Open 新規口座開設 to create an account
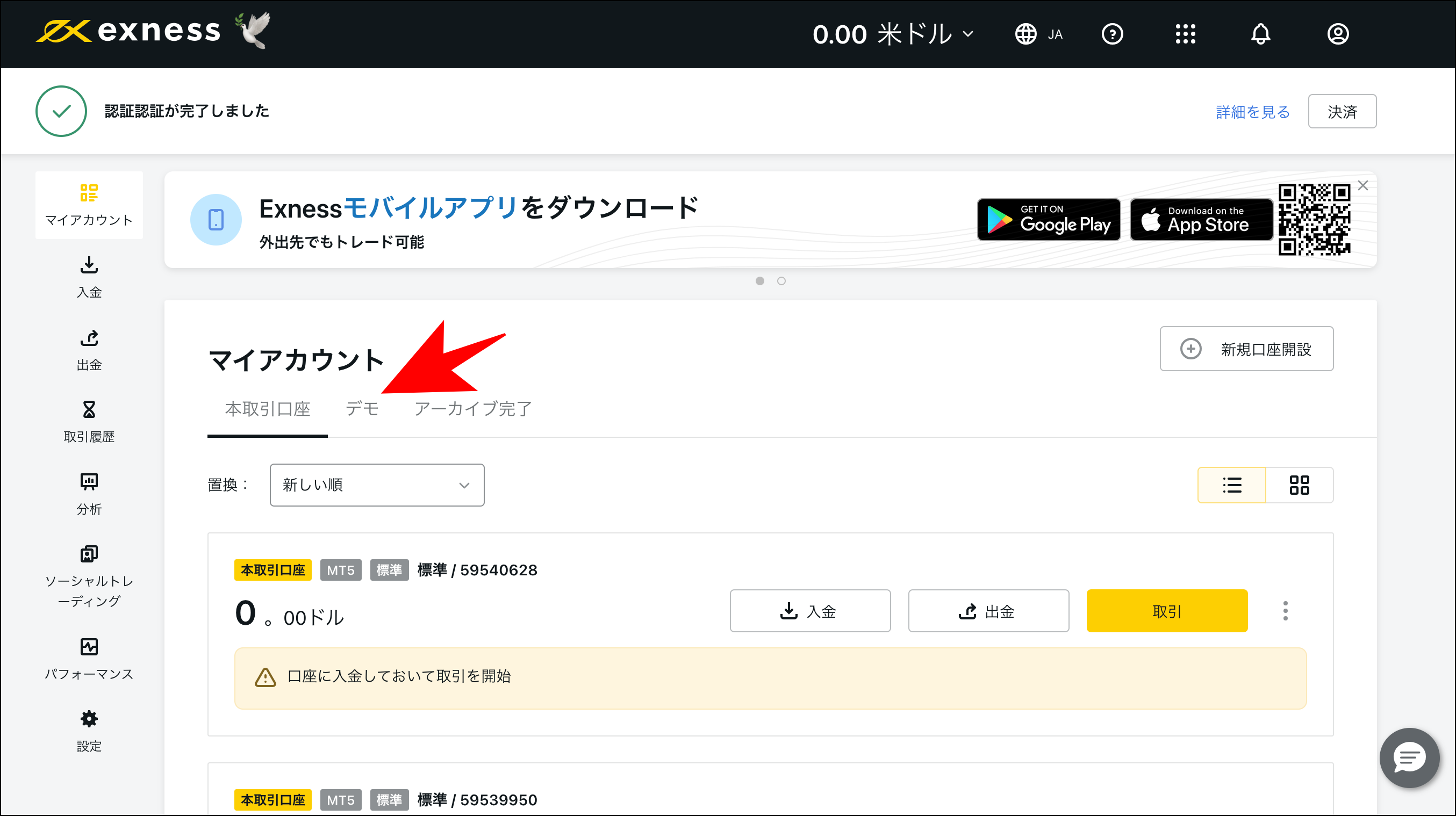The image size is (1456, 816). (1247, 349)
